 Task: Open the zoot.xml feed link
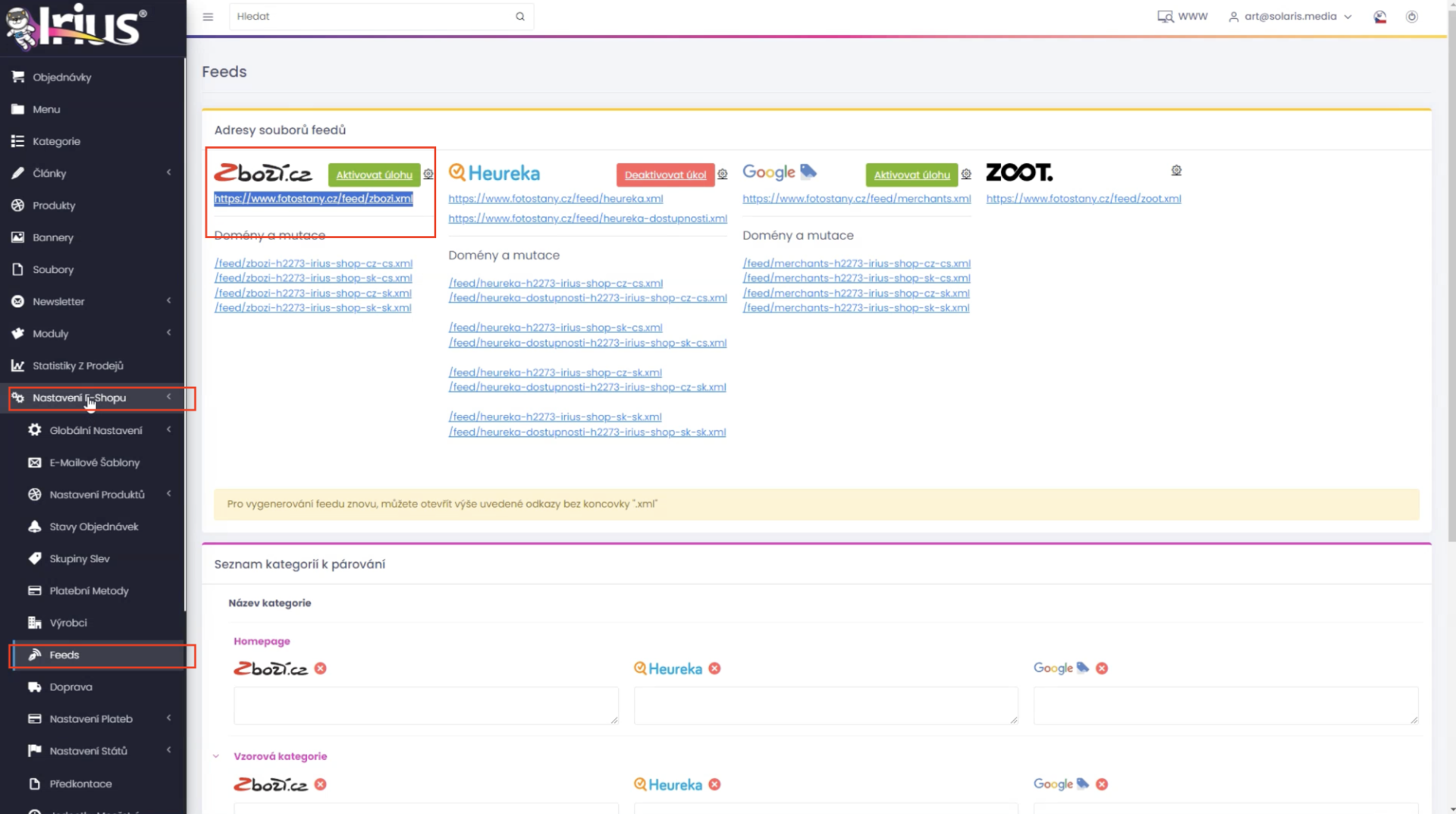(x=1084, y=199)
